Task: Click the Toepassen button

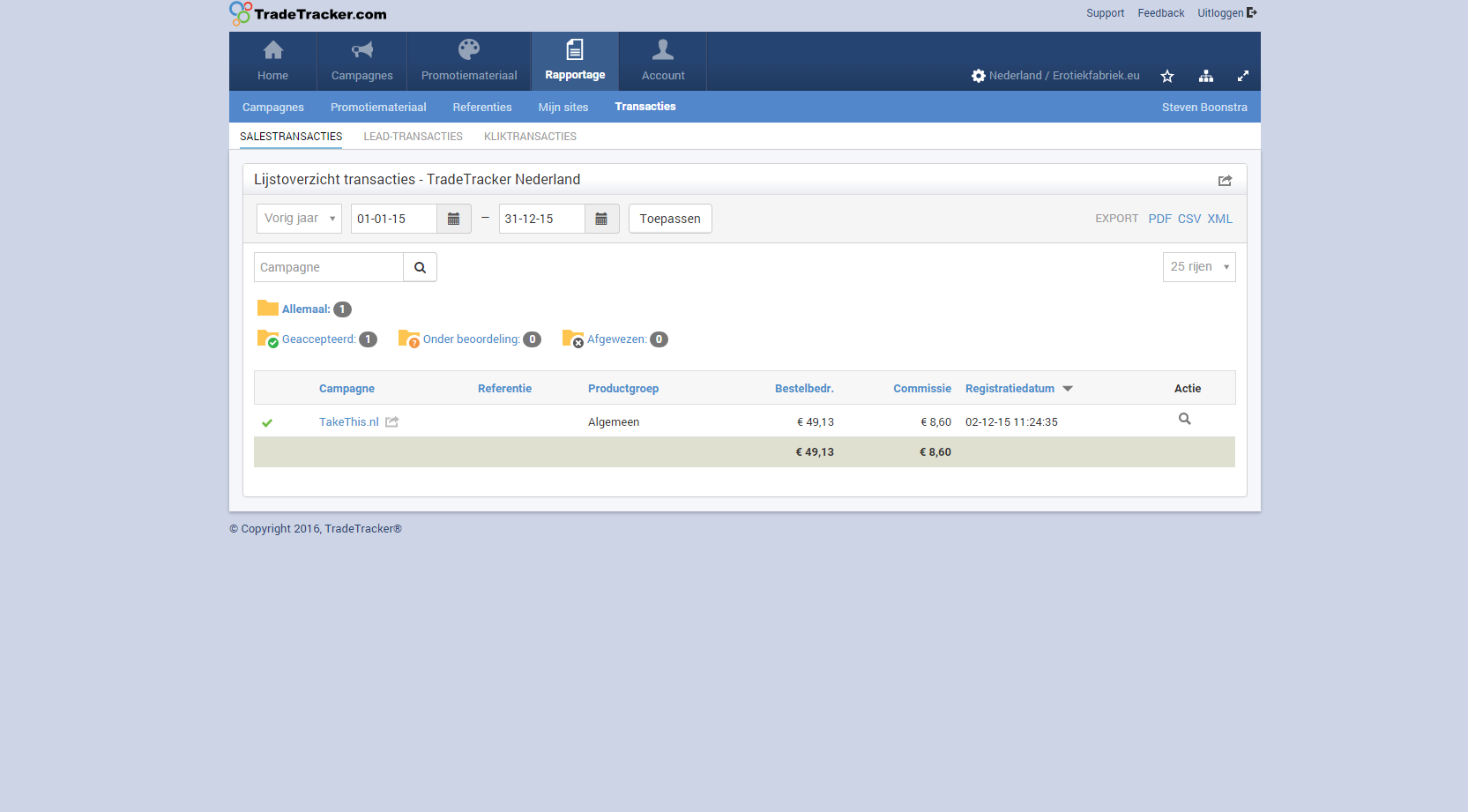Action: click(x=670, y=219)
